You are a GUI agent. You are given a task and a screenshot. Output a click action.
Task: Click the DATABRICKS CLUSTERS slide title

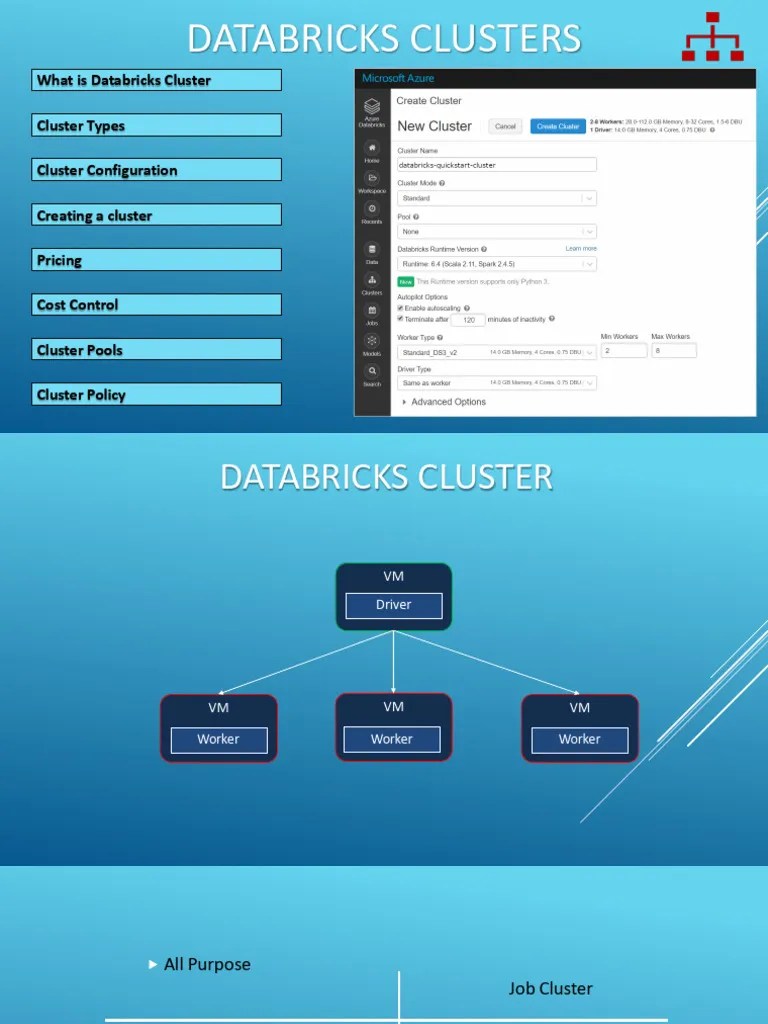tap(384, 38)
